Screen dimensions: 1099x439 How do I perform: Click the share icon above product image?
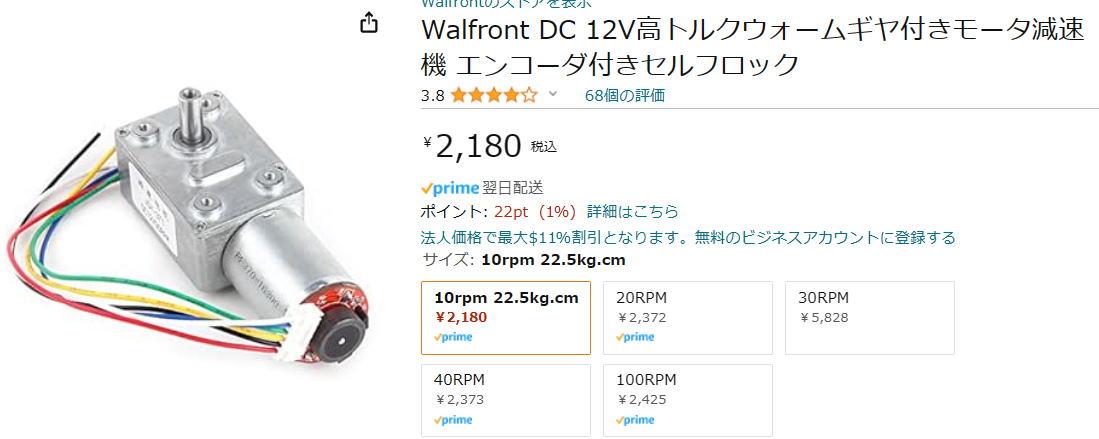369,22
